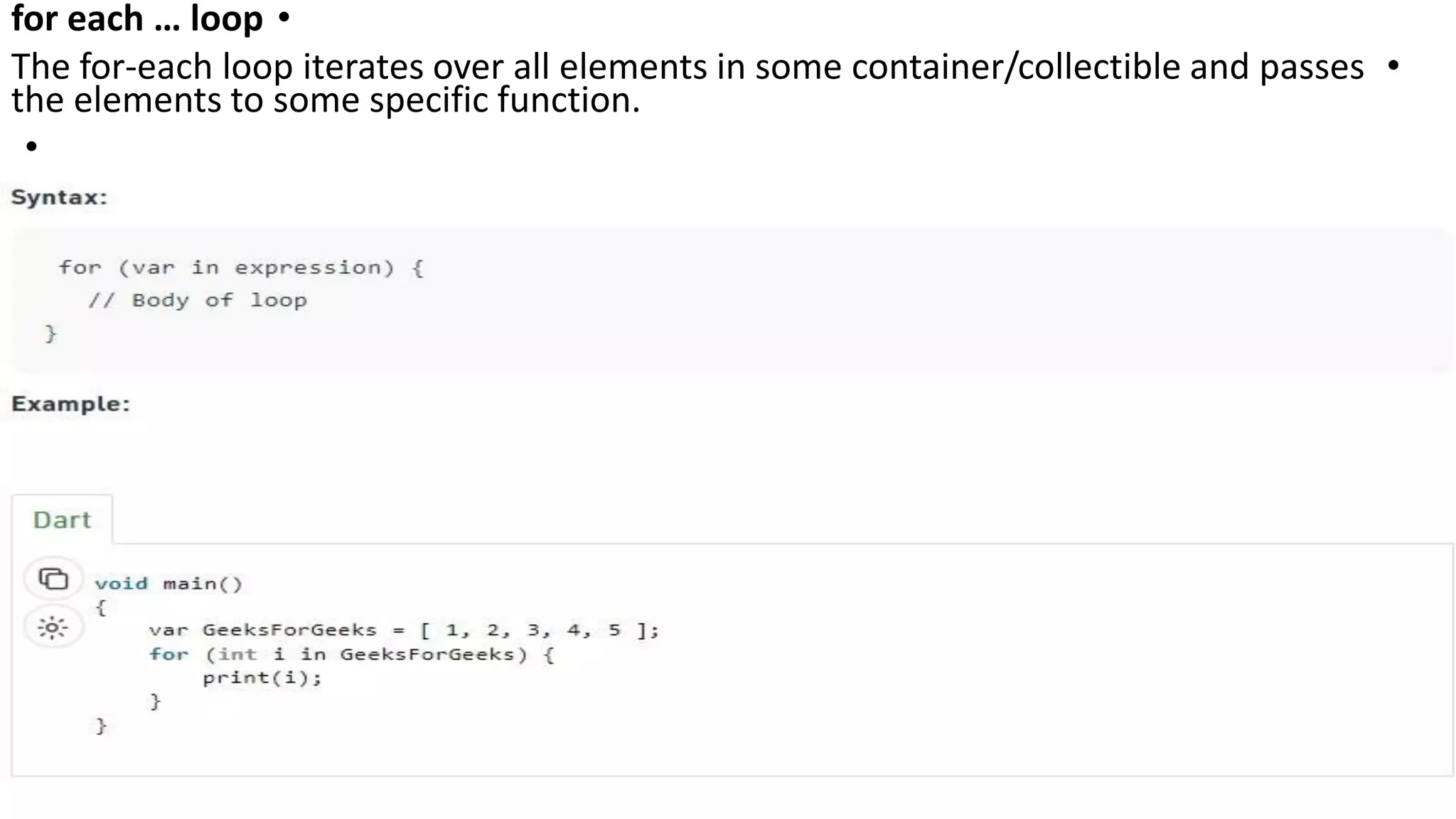This screenshot has height=819, width=1456.
Task: Click the copy code icon
Action: pyautogui.click(x=53, y=579)
